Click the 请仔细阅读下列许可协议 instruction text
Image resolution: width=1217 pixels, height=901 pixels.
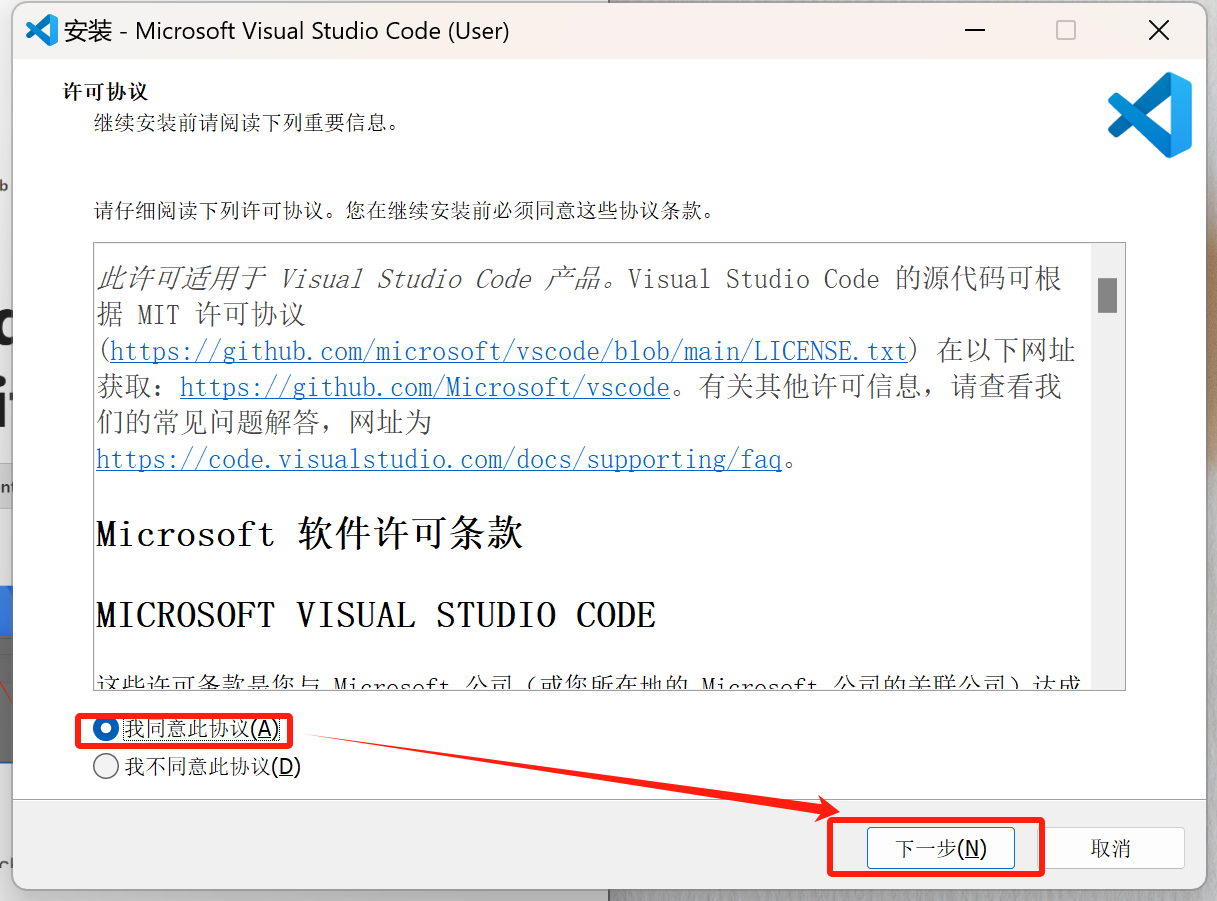coord(404,212)
